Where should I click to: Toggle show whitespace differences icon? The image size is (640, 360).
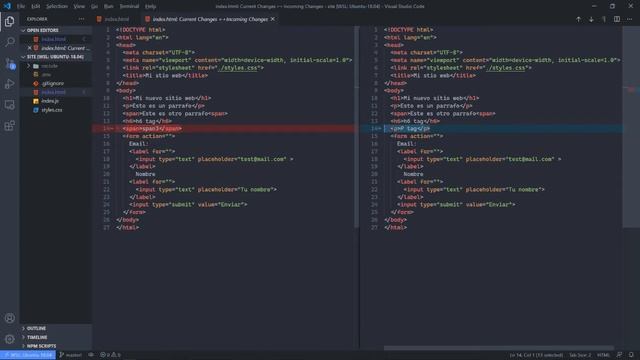click(604, 19)
